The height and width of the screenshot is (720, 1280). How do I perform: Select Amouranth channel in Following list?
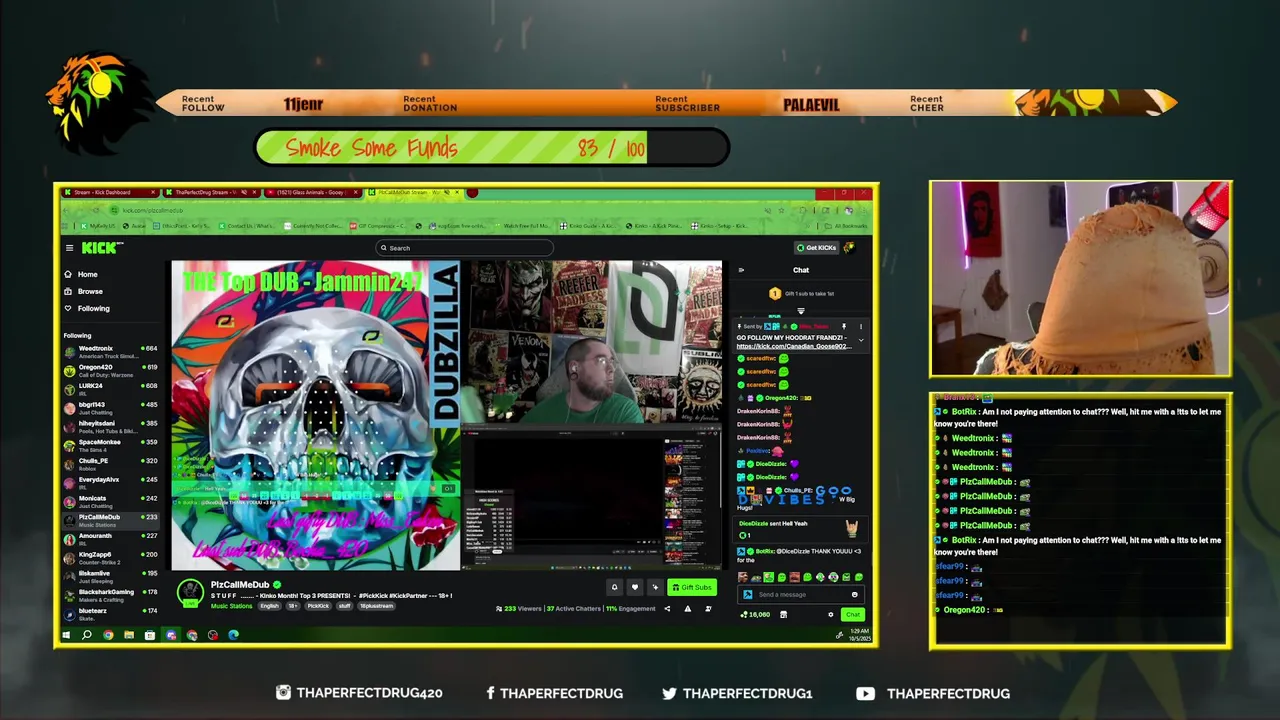(x=111, y=539)
